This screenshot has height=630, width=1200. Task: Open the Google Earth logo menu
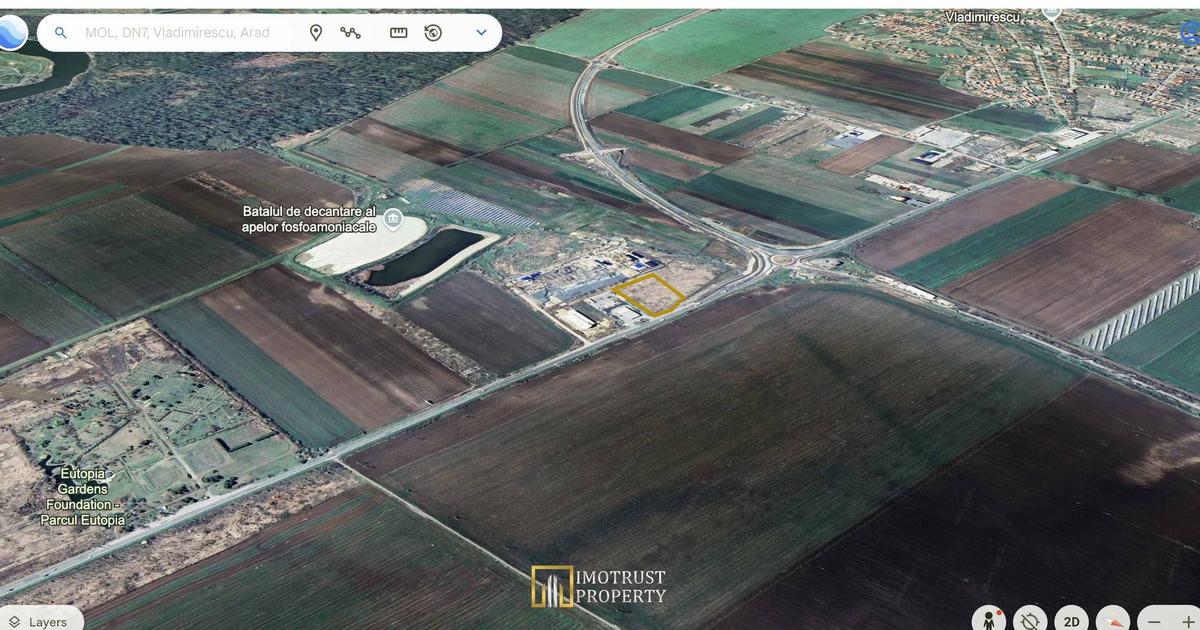(10, 33)
